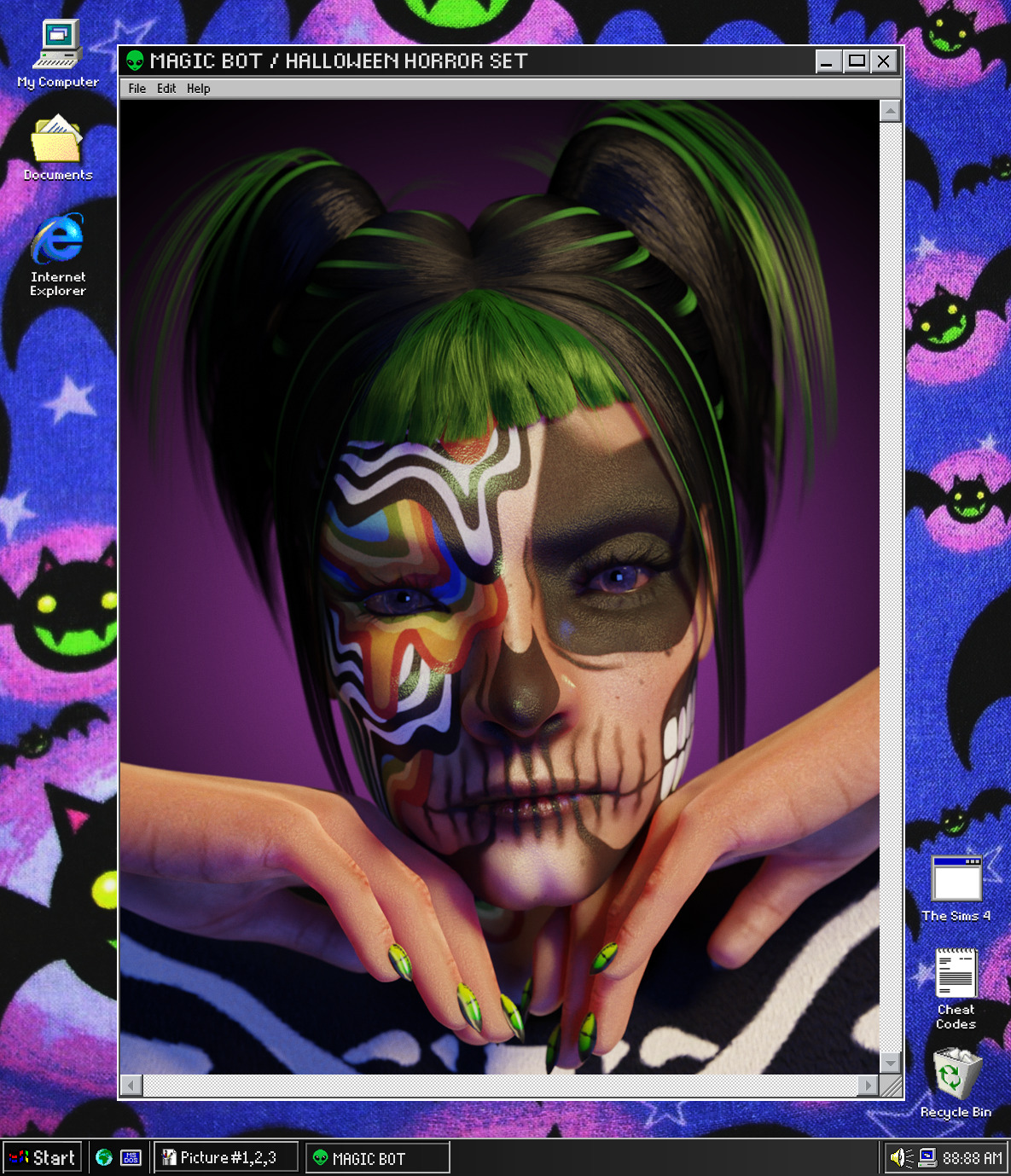Viewport: 1011px width, 1176px height.
Task: Click the vertical scrollbar down arrow
Action: tap(890, 1063)
